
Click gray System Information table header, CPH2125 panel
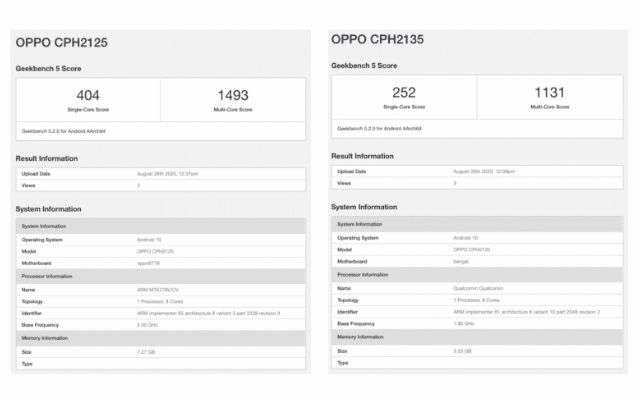(x=160, y=226)
